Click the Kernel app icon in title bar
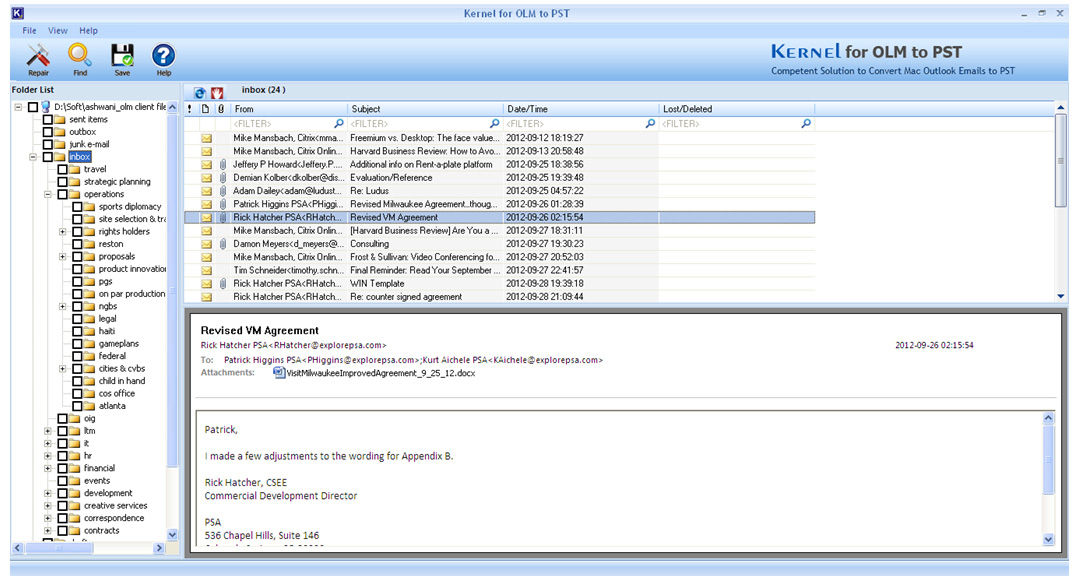 pyautogui.click(x=17, y=13)
